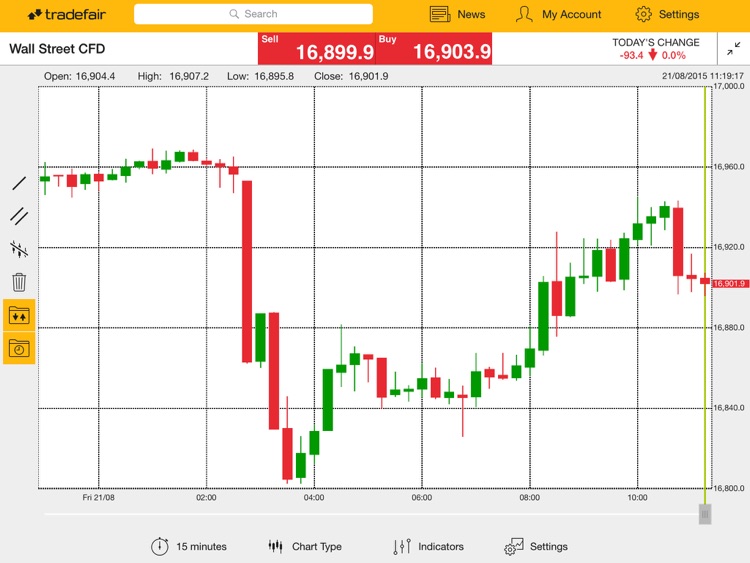Image resolution: width=750 pixels, height=563 pixels.
Task: Click the Wall Street CFD title
Action: coord(57,49)
